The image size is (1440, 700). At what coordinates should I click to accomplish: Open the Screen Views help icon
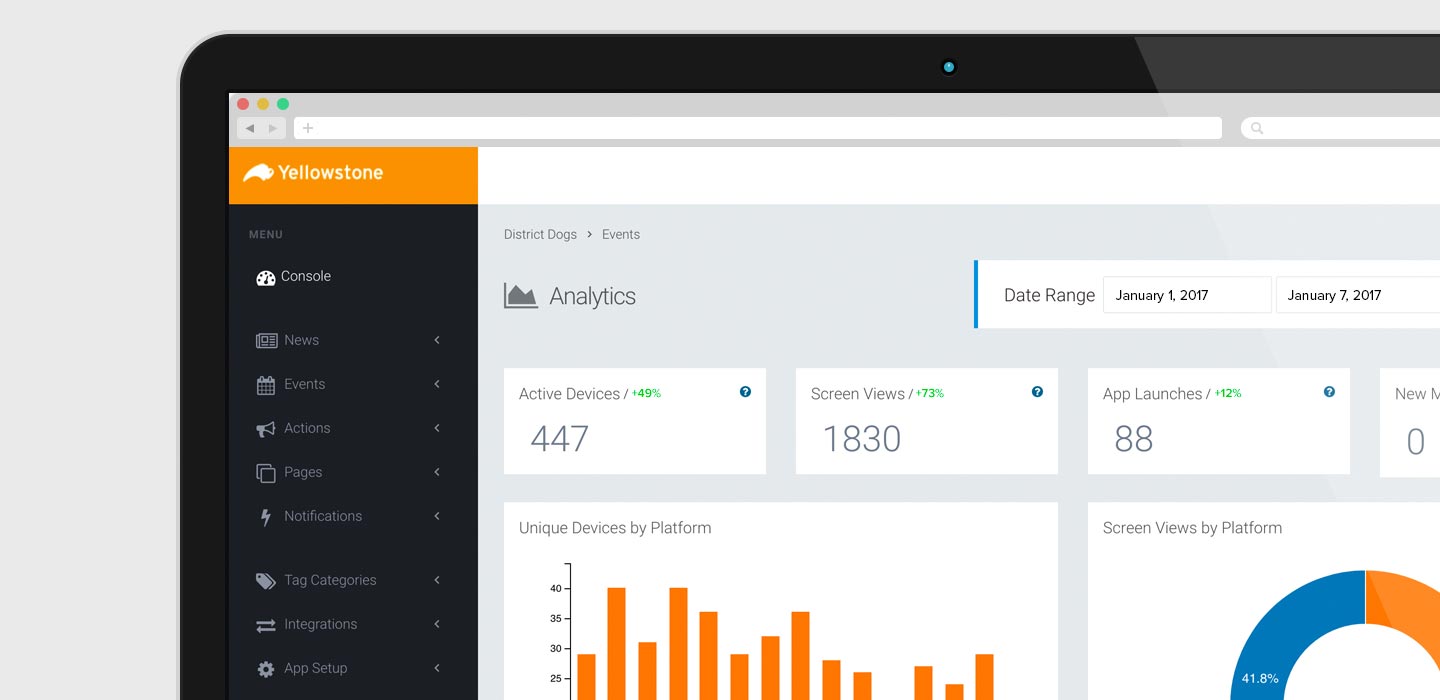pos(1037,392)
